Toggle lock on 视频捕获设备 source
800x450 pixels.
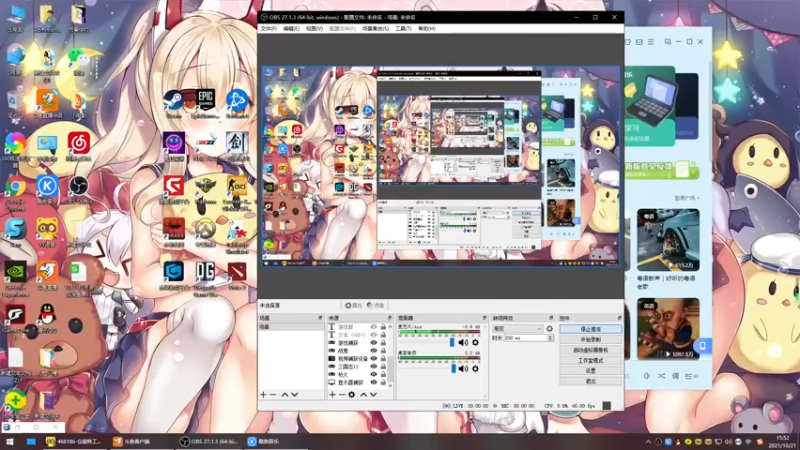pos(383,359)
